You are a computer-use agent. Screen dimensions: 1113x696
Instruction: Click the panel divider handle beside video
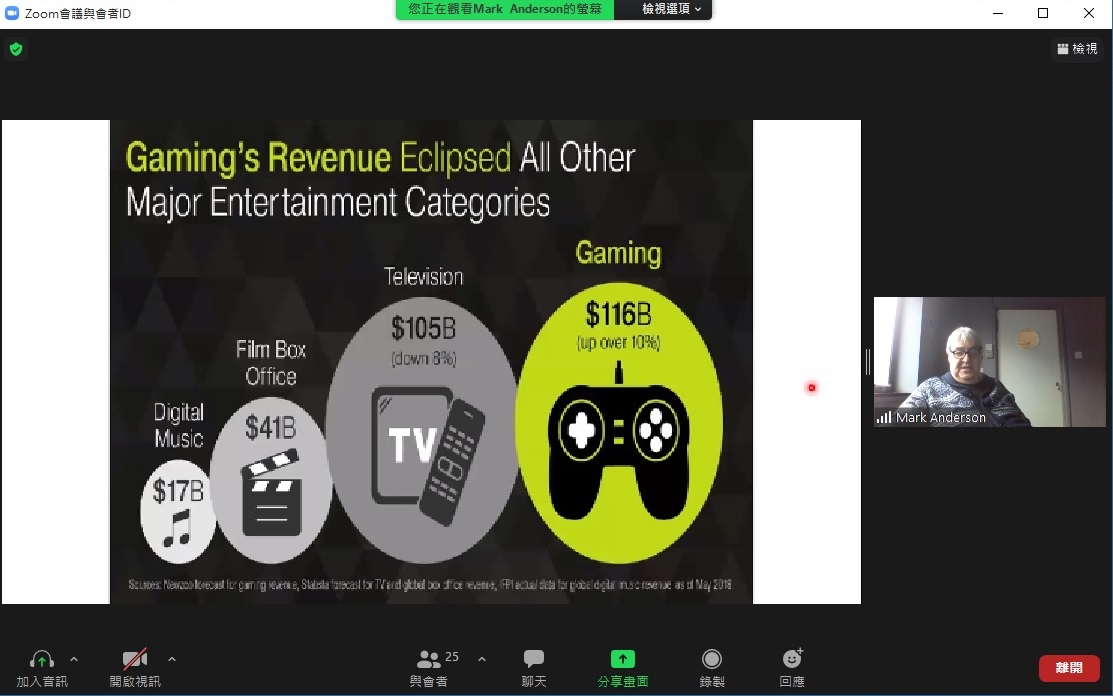point(867,362)
